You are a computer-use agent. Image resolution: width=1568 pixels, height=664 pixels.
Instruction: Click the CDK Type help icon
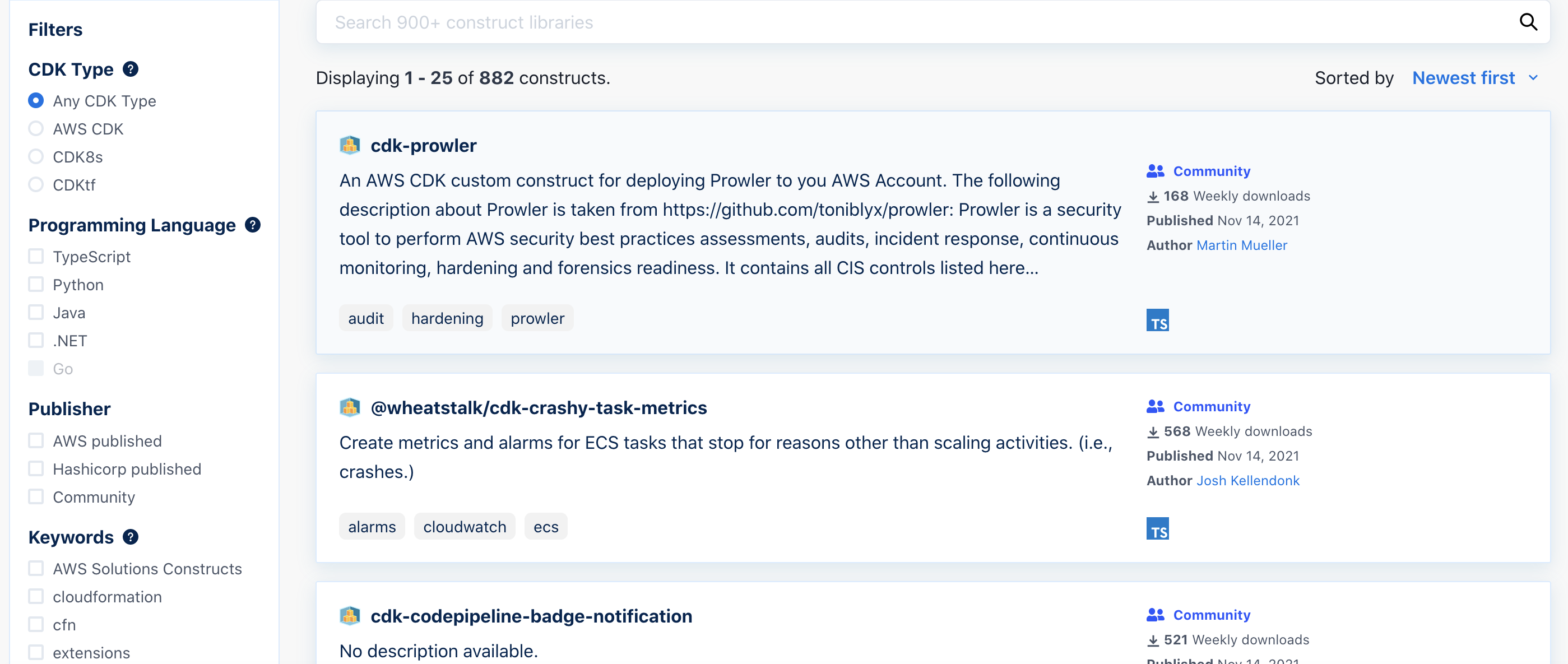130,69
